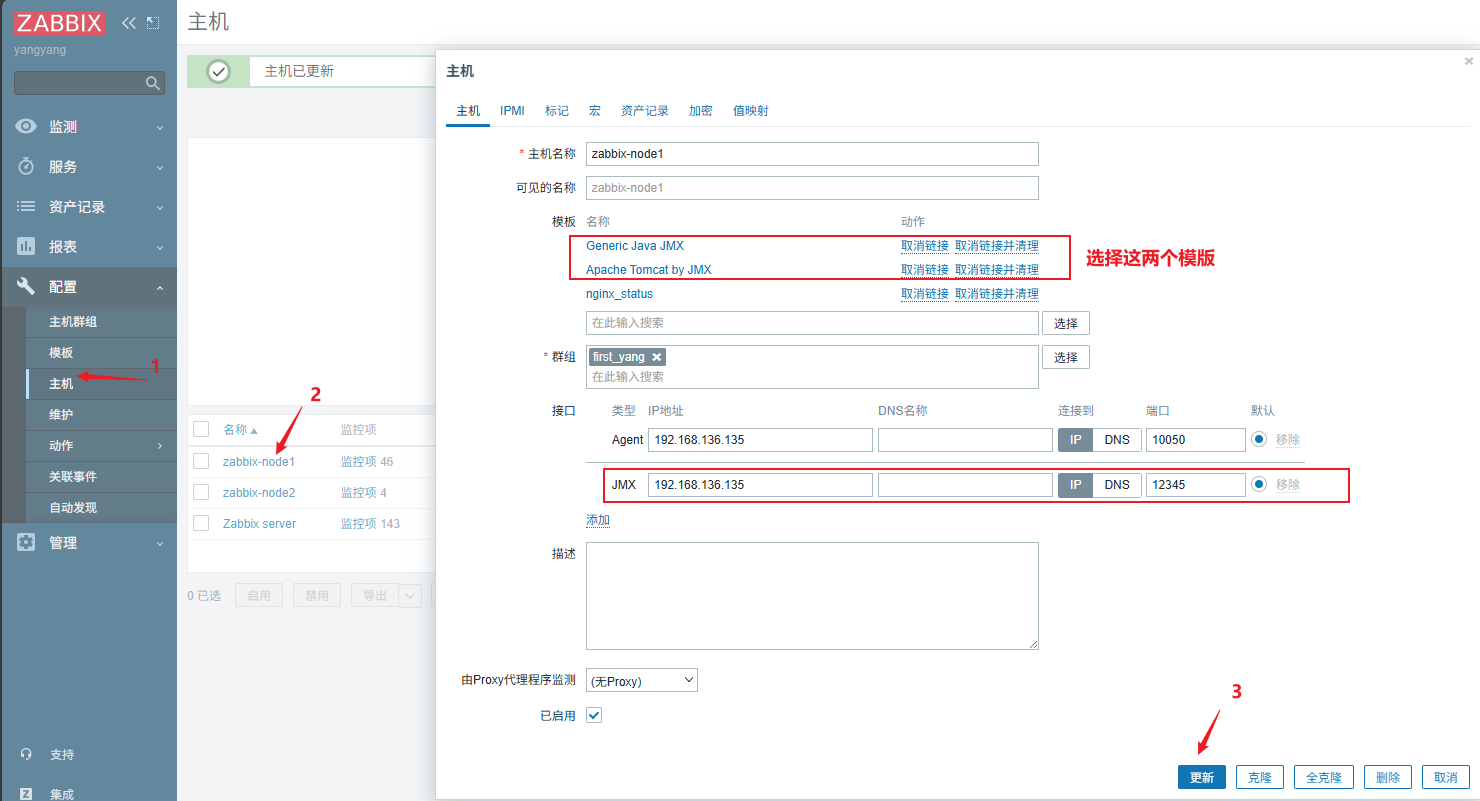This screenshot has width=1480, height=801.
Task: Switch to the 宏 tab
Action: coord(594,111)
